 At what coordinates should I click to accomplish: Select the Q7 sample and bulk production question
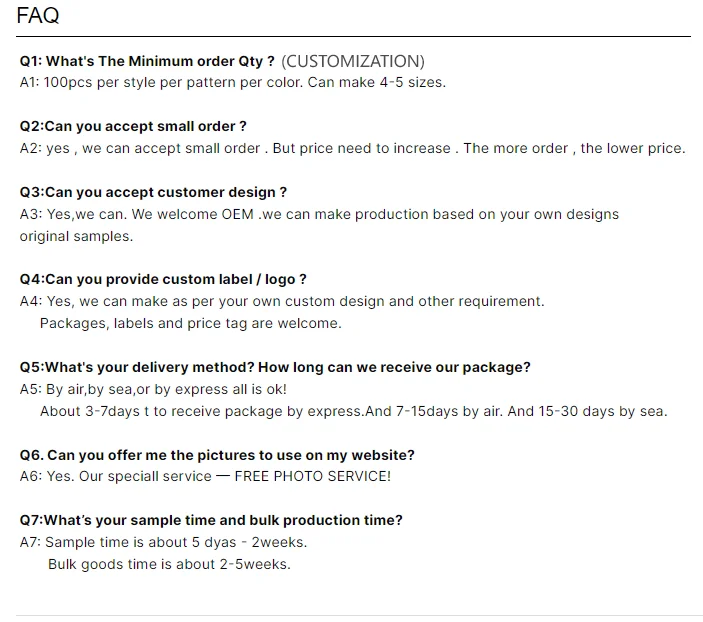(211, 520)
